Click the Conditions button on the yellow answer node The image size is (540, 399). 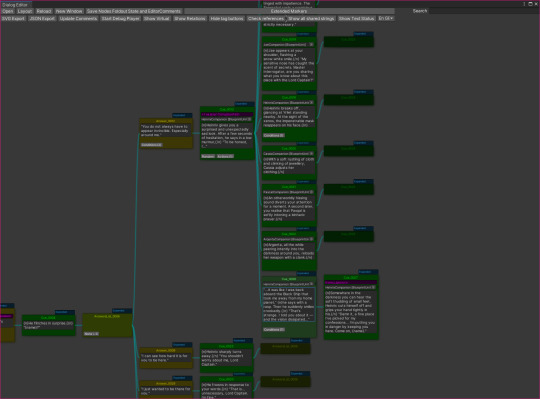click(151, 145)
